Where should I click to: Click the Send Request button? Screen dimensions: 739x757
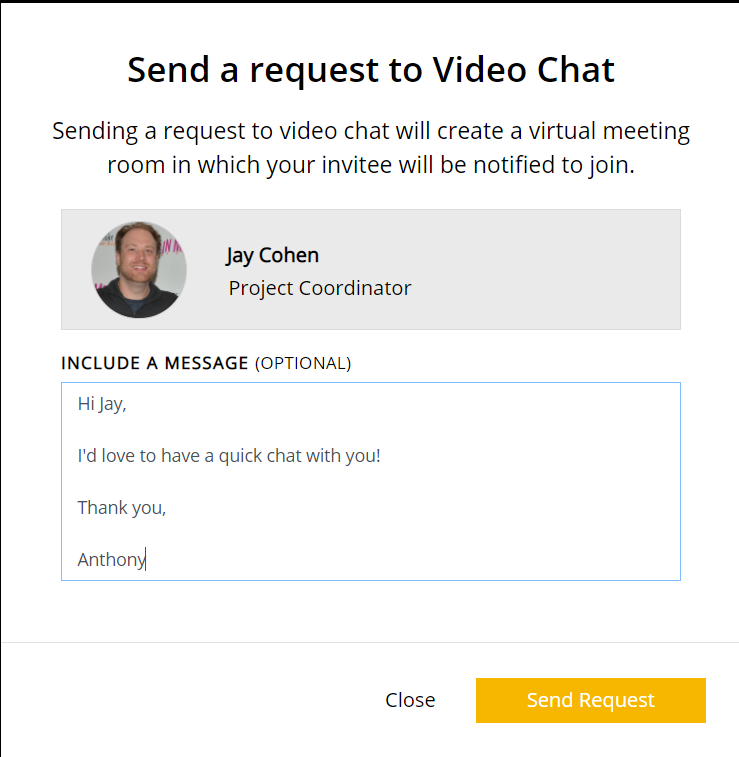click(x=590, y=700)
